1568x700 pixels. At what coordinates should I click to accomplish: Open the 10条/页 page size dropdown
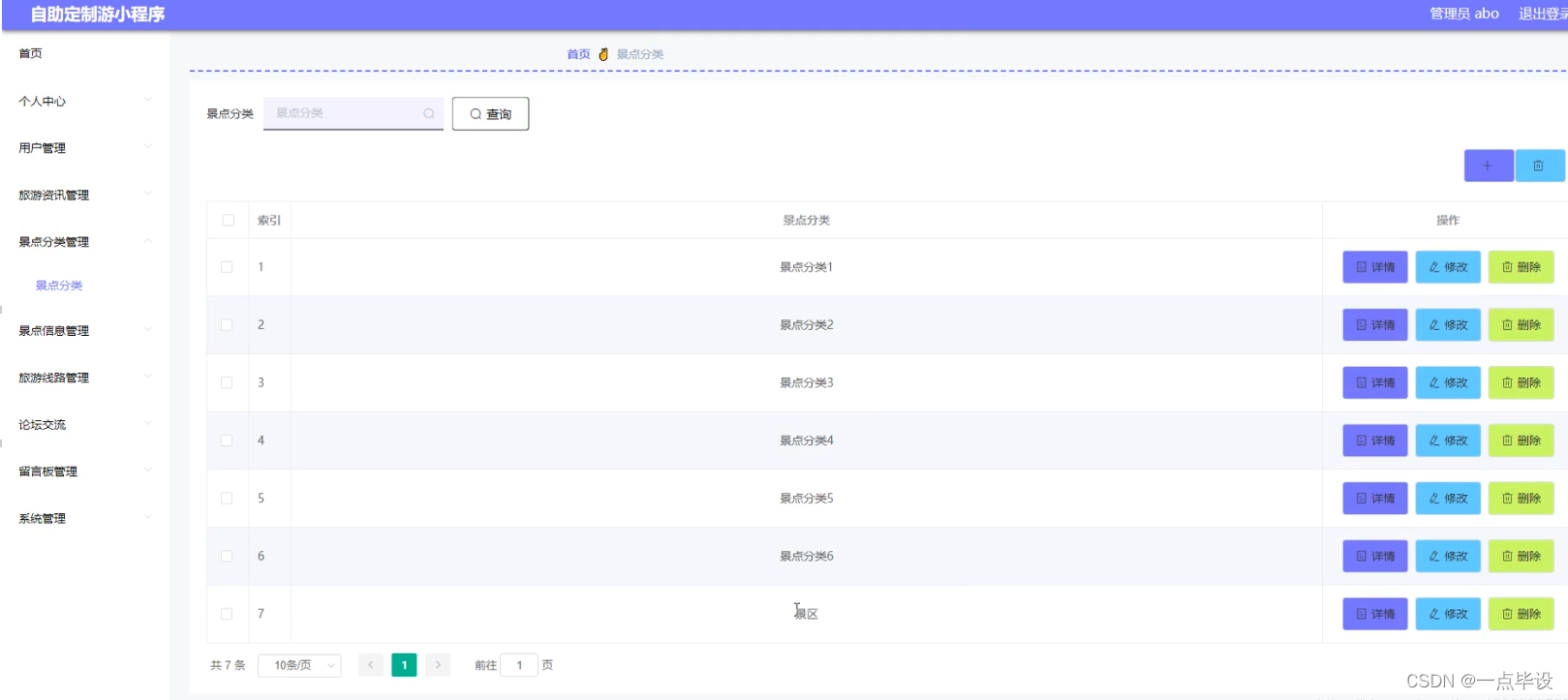[299, 665]
